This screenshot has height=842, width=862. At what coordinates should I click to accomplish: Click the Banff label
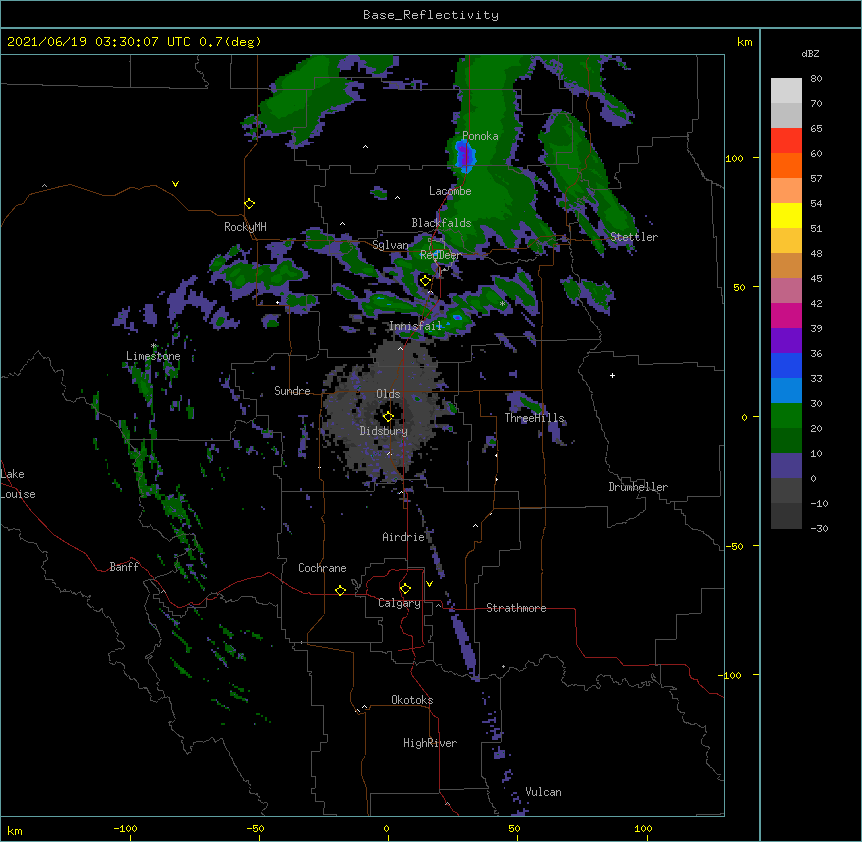[x=124, y=567]
